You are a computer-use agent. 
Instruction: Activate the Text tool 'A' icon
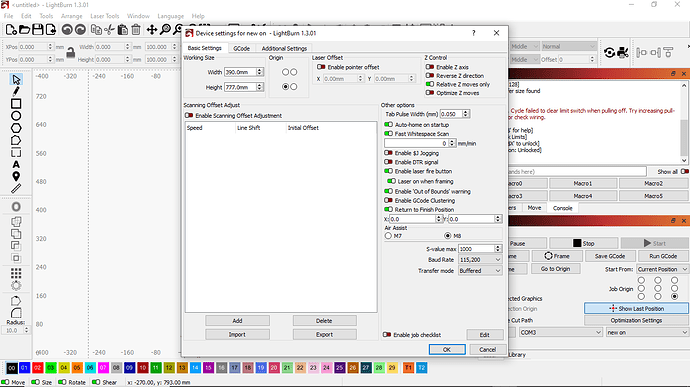[x=16, y=165]
